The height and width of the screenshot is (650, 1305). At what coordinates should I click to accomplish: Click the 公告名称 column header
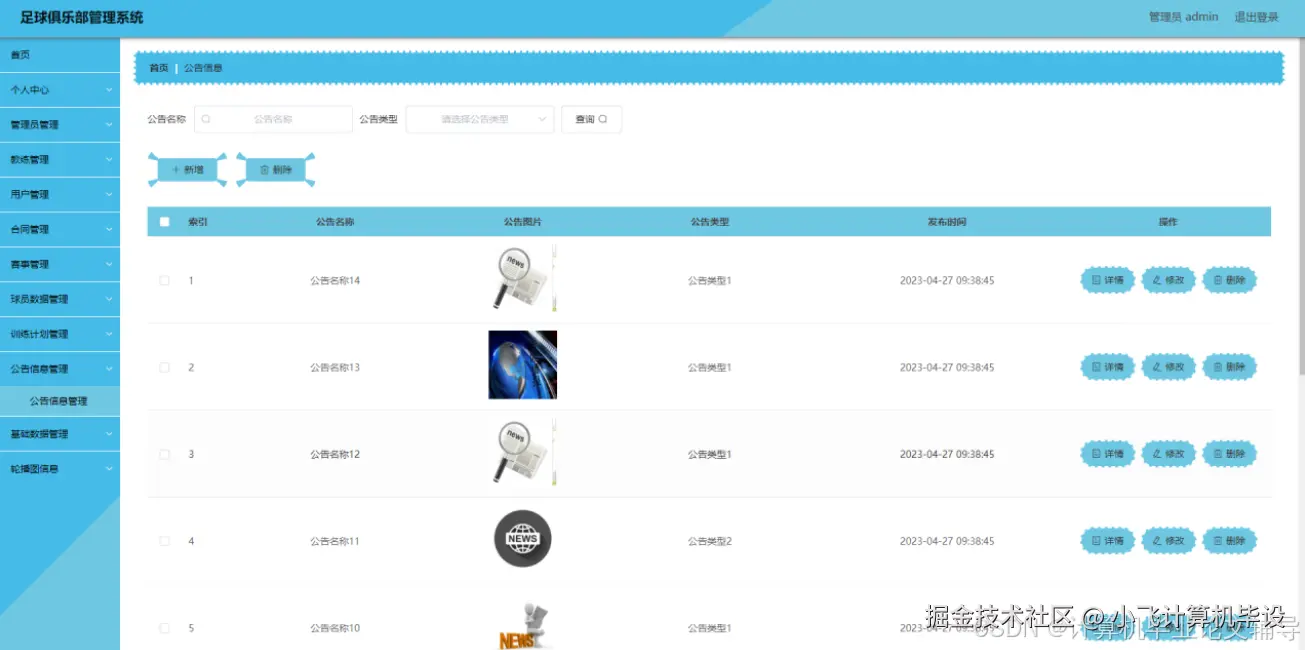point(335,222)
